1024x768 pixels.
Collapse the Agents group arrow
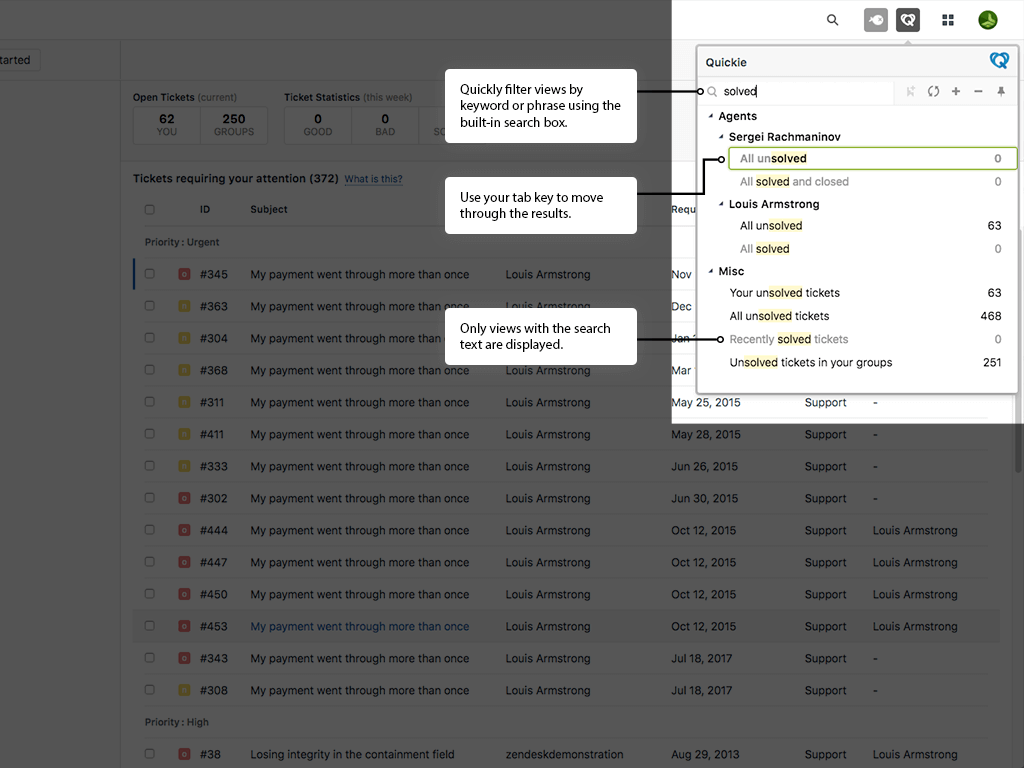click(711, 116)
